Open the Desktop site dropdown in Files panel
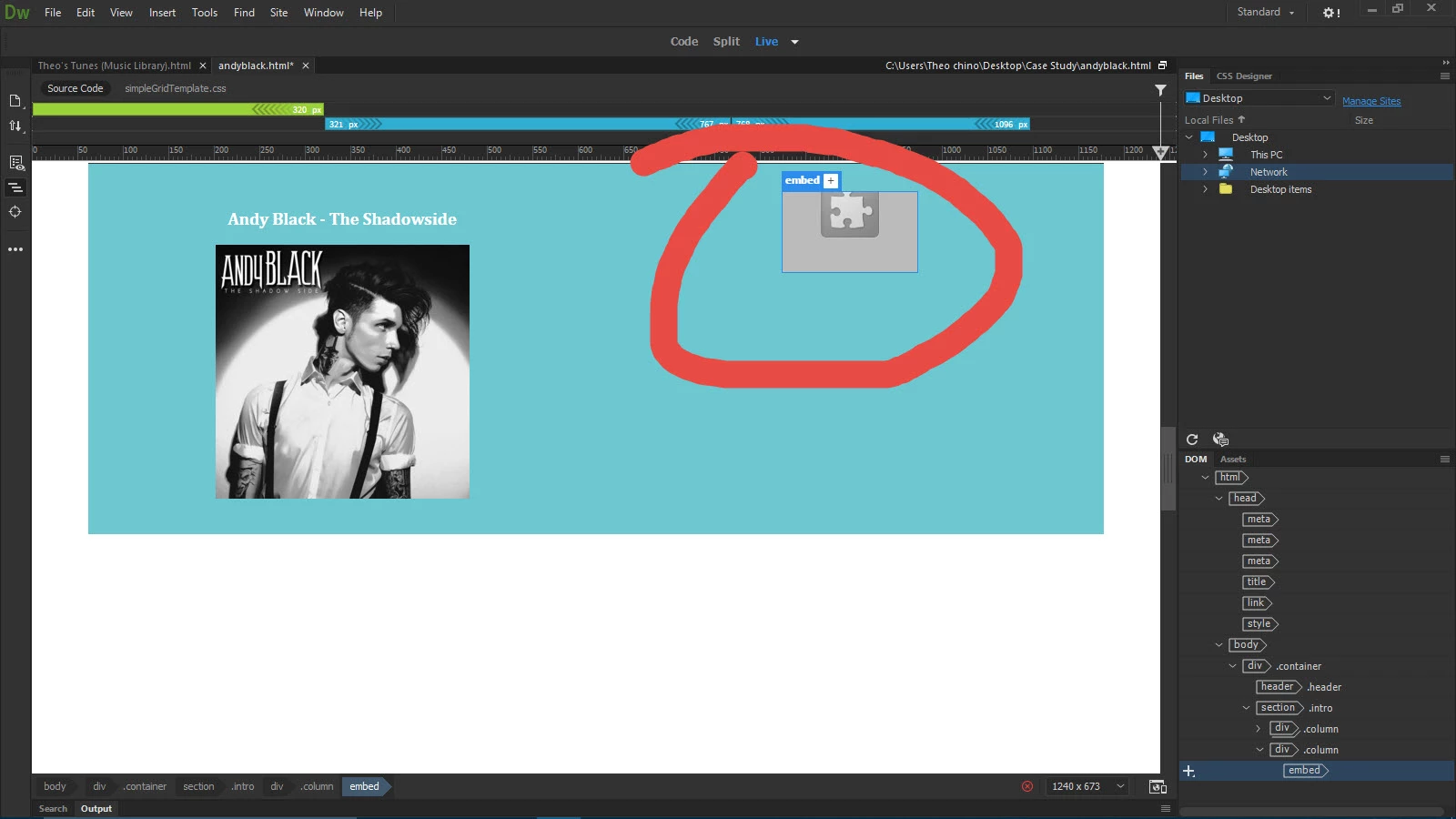The image size is (1456, 819). [1259, 98]
